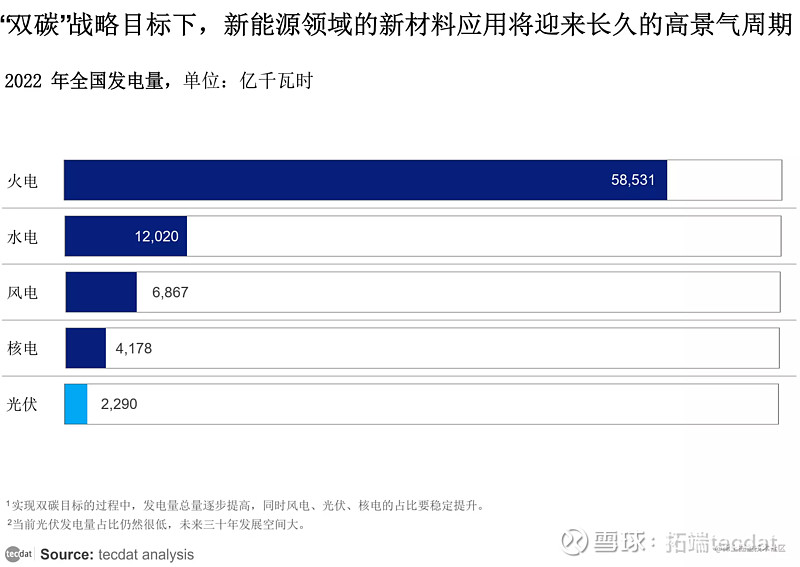The image size is (800, 567).
Task: Click the dark blue 风电 bar
Action: tap(101, 292)
